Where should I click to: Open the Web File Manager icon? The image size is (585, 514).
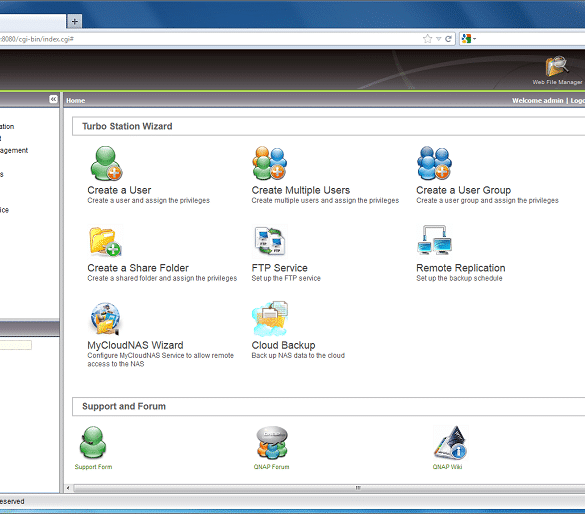tap(557, 66)
